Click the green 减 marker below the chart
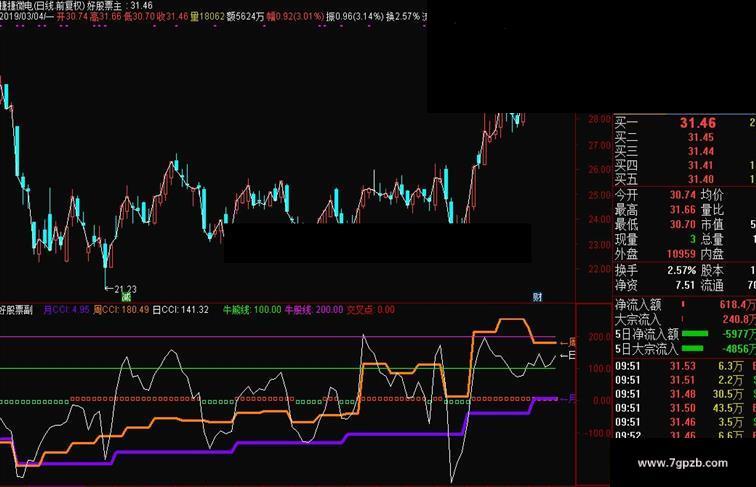Image resolution: width=756 pixels, height=487 pixels. point(126,296)
